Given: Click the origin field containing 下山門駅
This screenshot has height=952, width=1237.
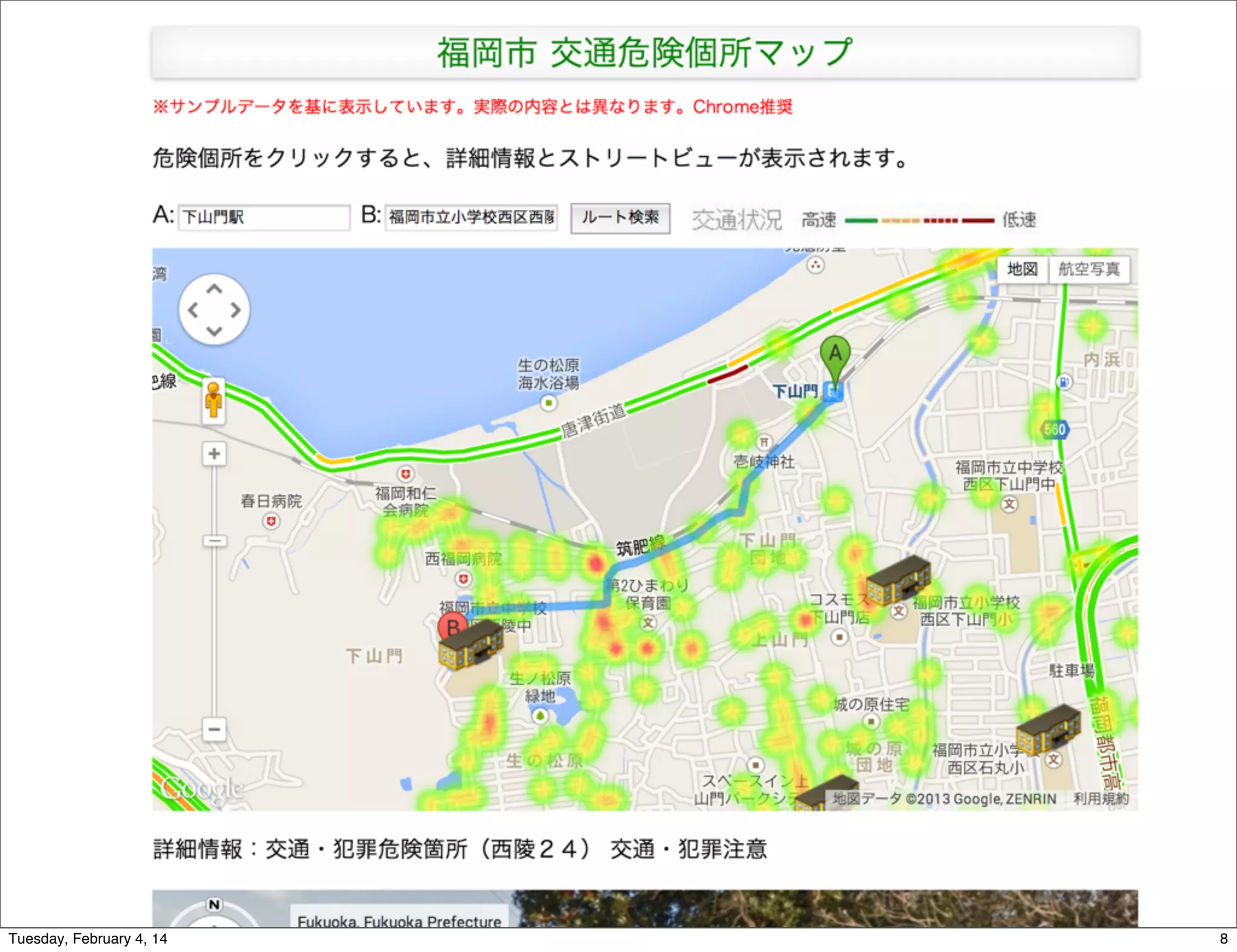Looking at the screenshot, I should click(x=264, y=217).
